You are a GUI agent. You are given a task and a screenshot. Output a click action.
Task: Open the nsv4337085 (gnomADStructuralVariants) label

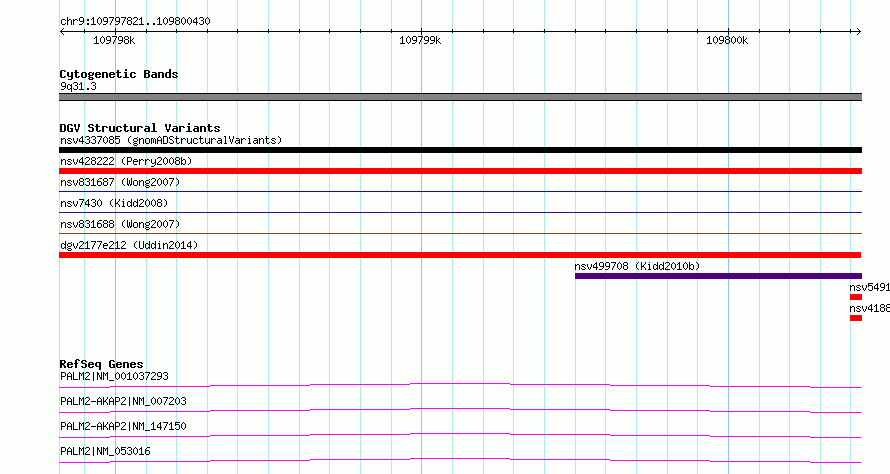coord(171,140)
